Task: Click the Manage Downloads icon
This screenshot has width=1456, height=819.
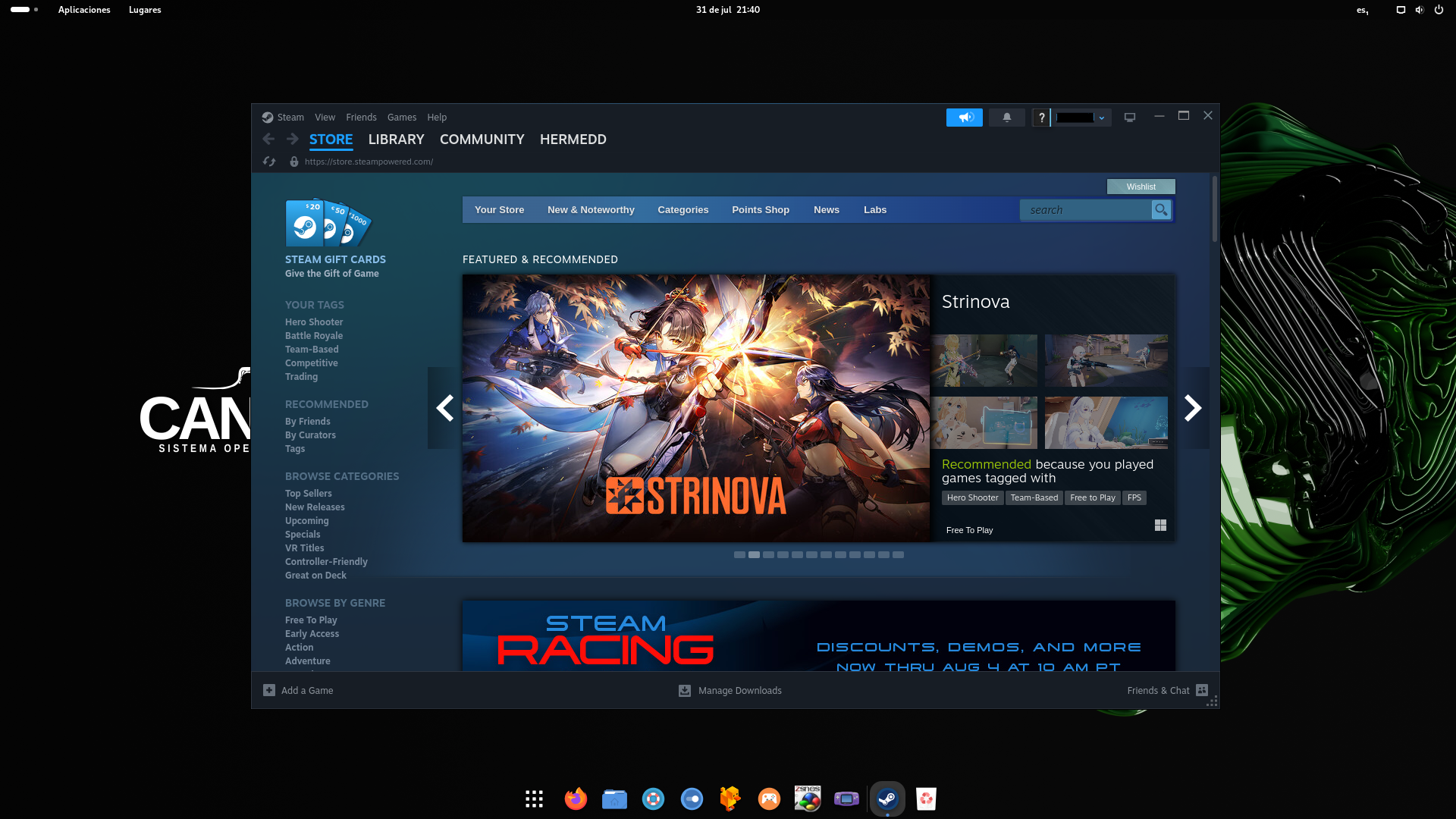Action: point(685,690)
